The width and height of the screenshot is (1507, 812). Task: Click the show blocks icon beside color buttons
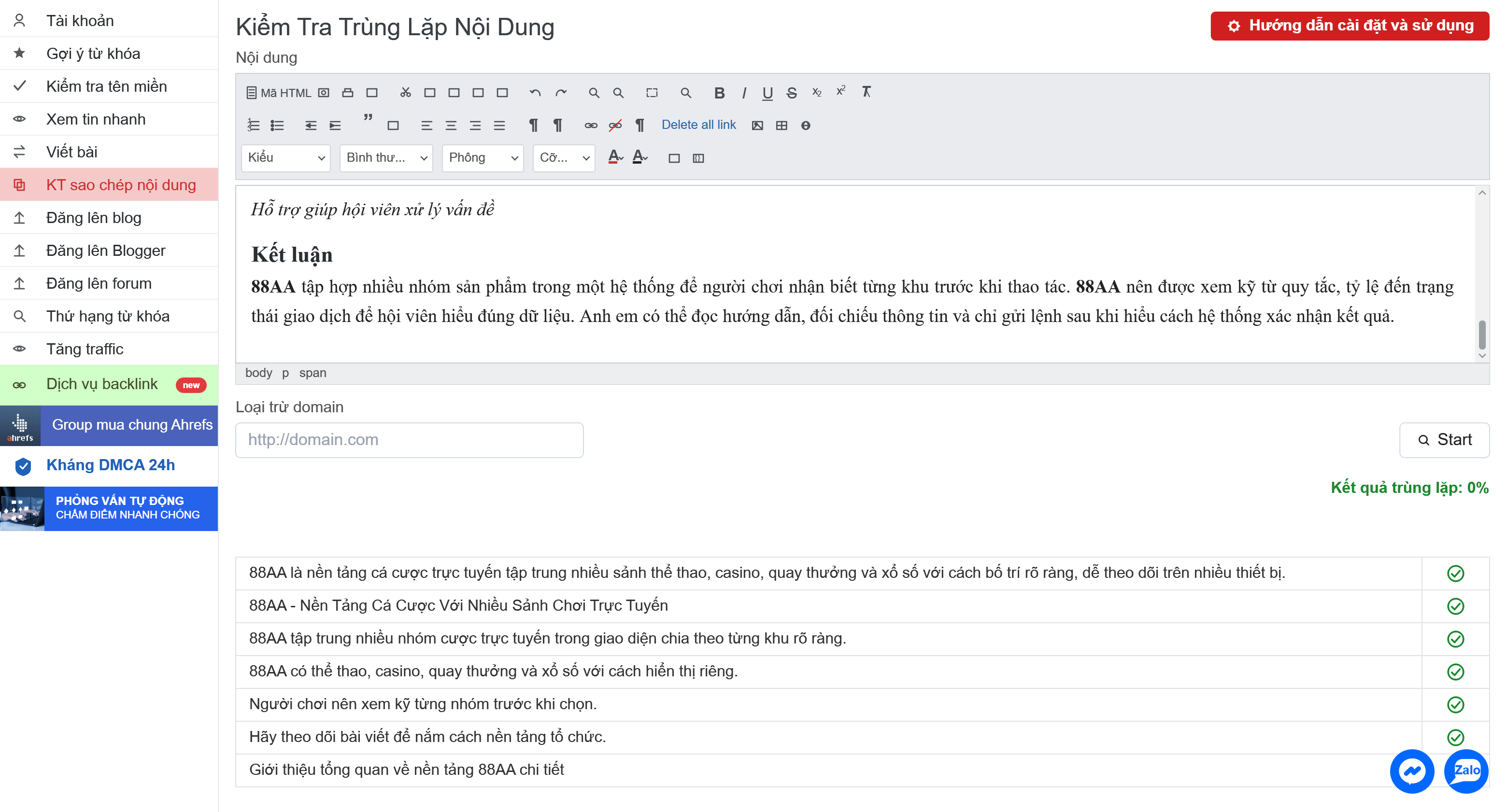point(698,158)
